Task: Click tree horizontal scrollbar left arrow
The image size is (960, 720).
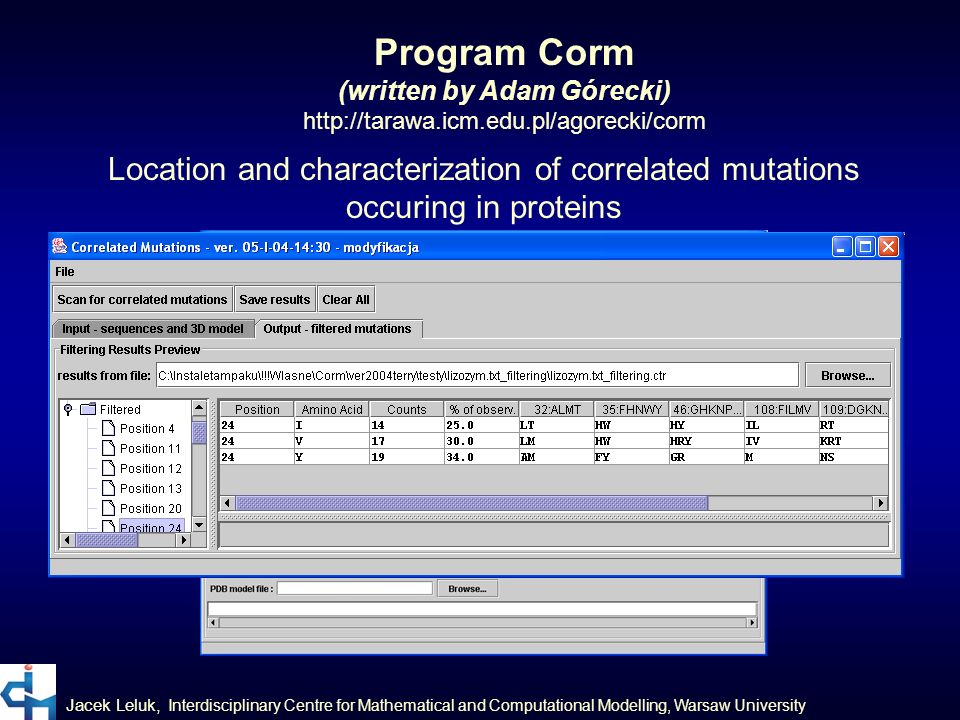Action: (x=67, y=540)
